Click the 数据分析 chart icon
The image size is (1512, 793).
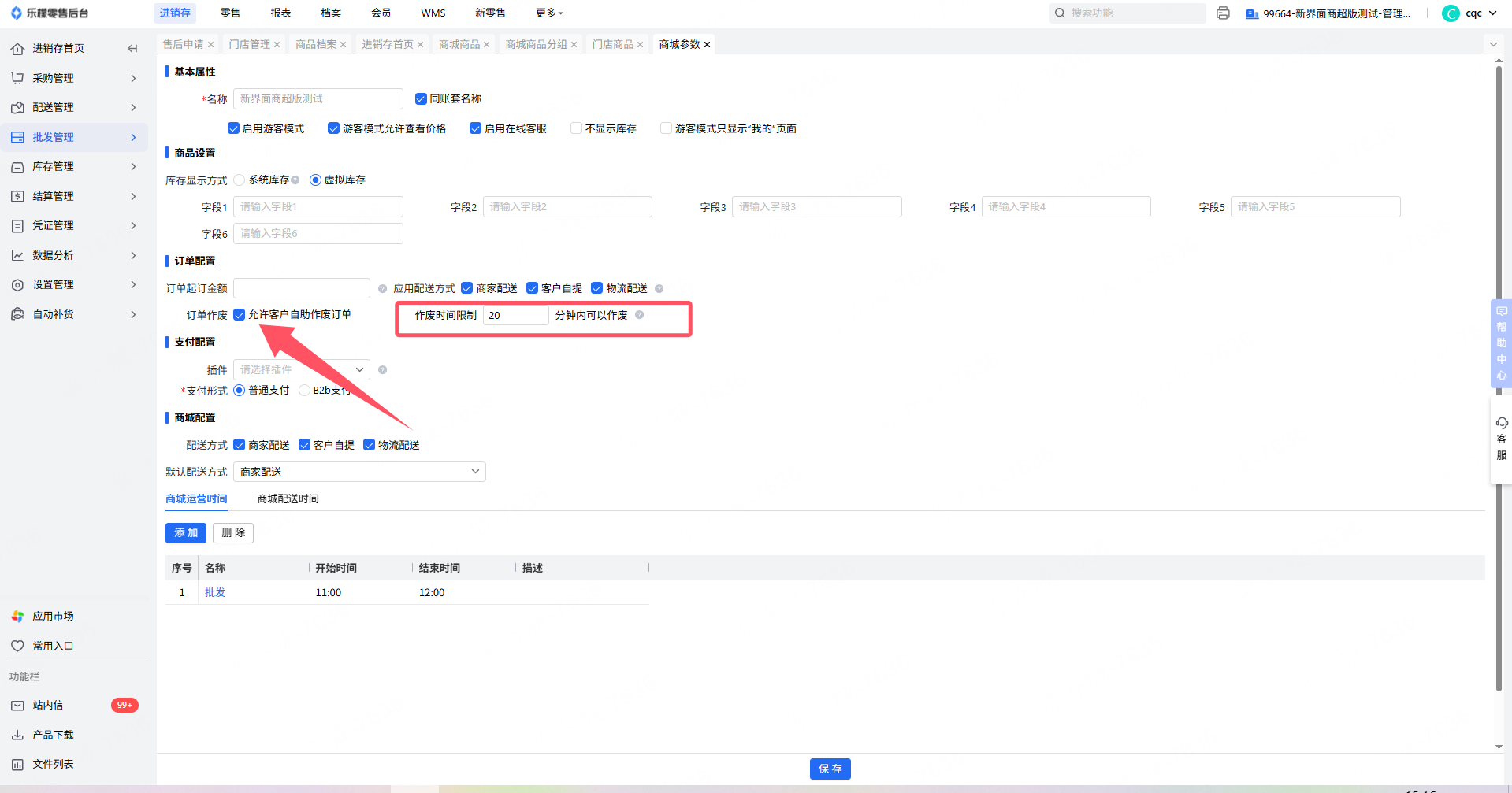pos(17,255)
